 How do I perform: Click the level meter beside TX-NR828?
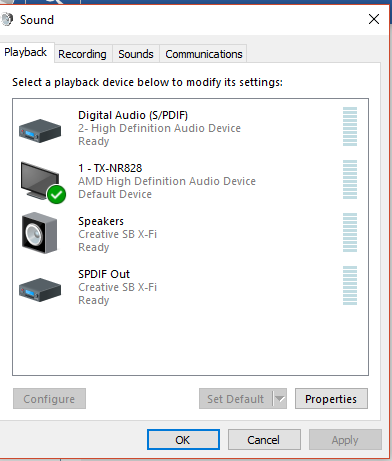click(350, 179)
